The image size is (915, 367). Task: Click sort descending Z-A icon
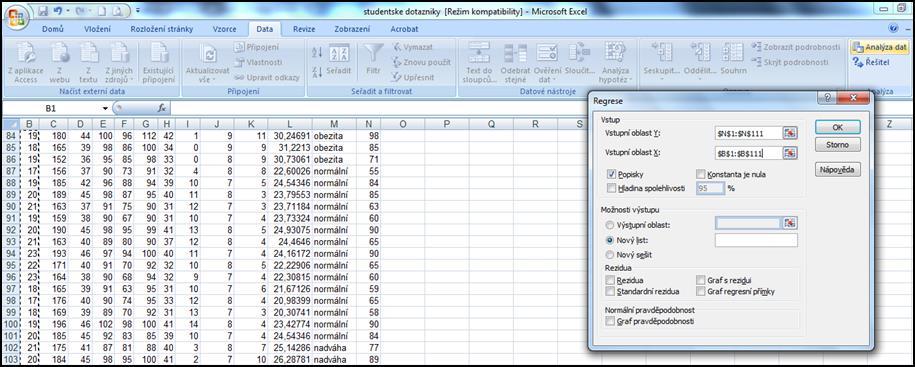click(317, 72)
